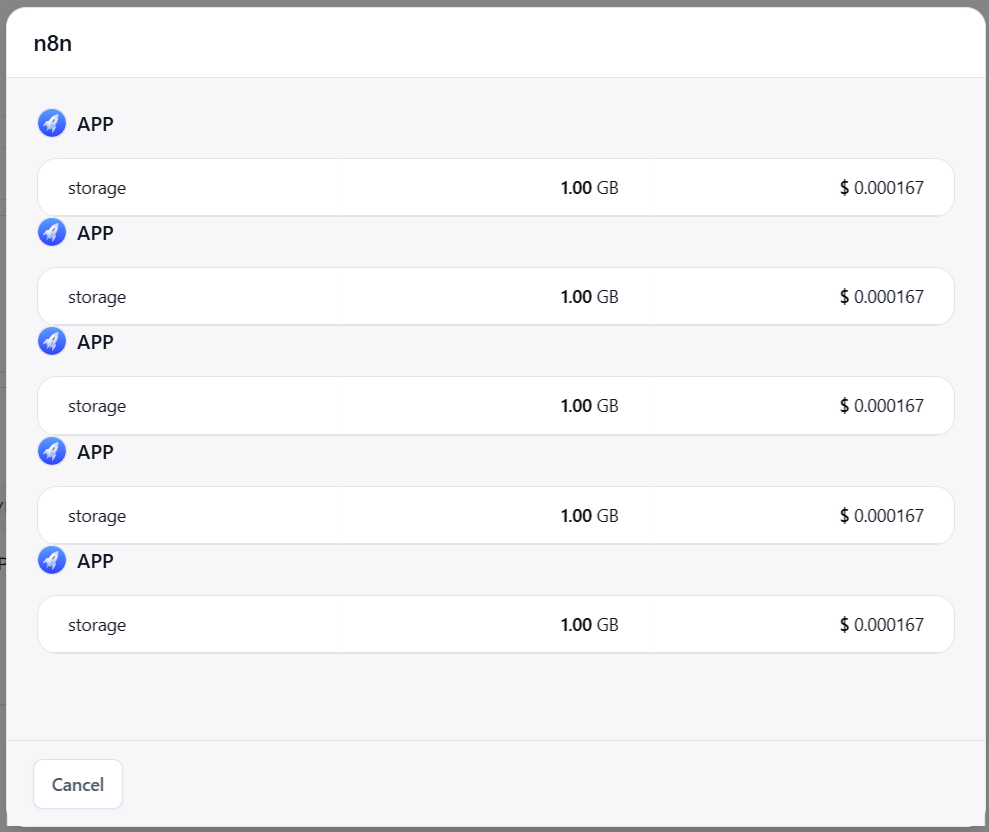
Task: Click the storage label in the second card
Action: click(97, 298)
